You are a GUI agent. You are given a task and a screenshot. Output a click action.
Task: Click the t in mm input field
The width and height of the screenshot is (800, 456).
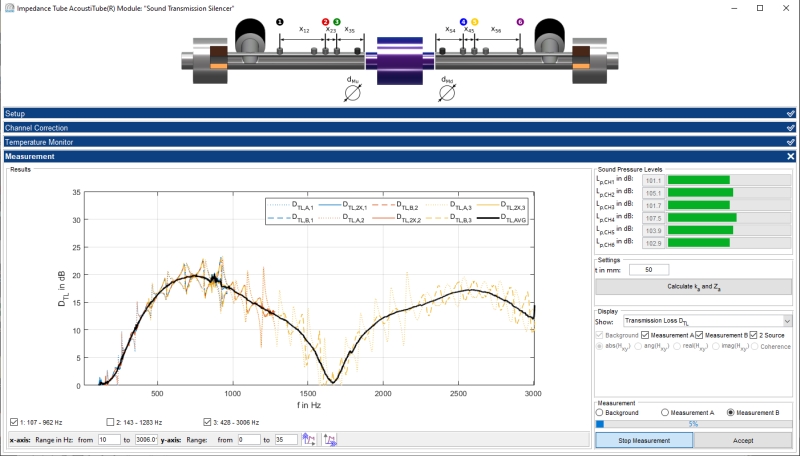click(x=649, y=269)
